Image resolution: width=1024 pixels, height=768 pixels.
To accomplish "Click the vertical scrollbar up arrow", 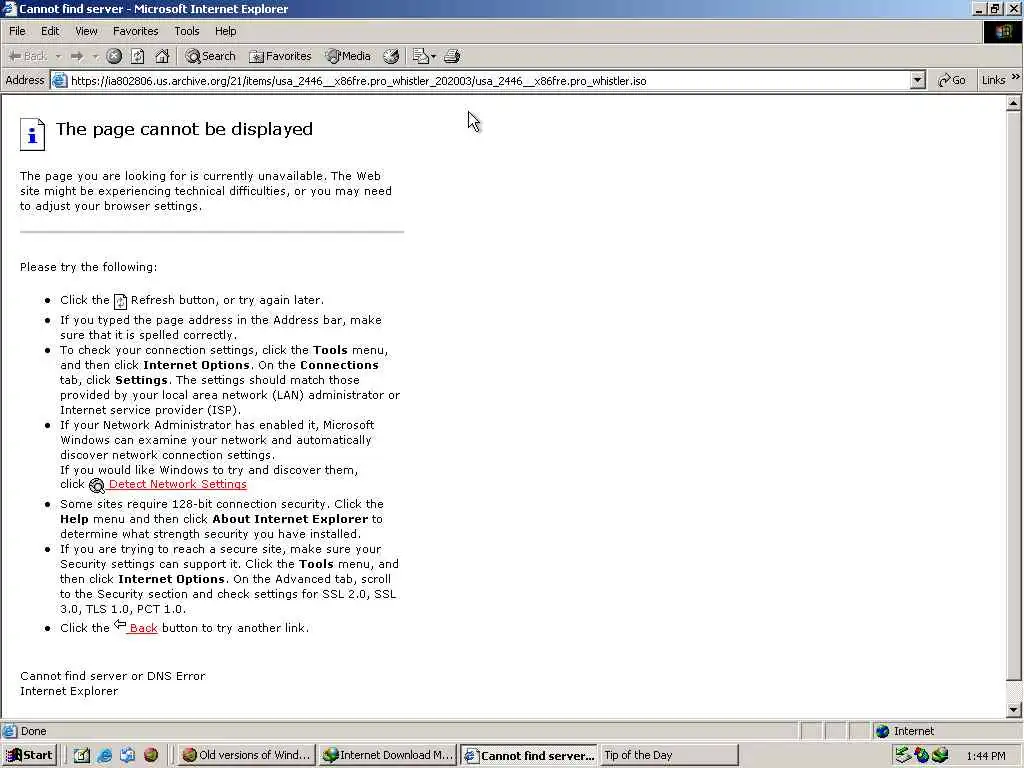I will pos(1014,103).
